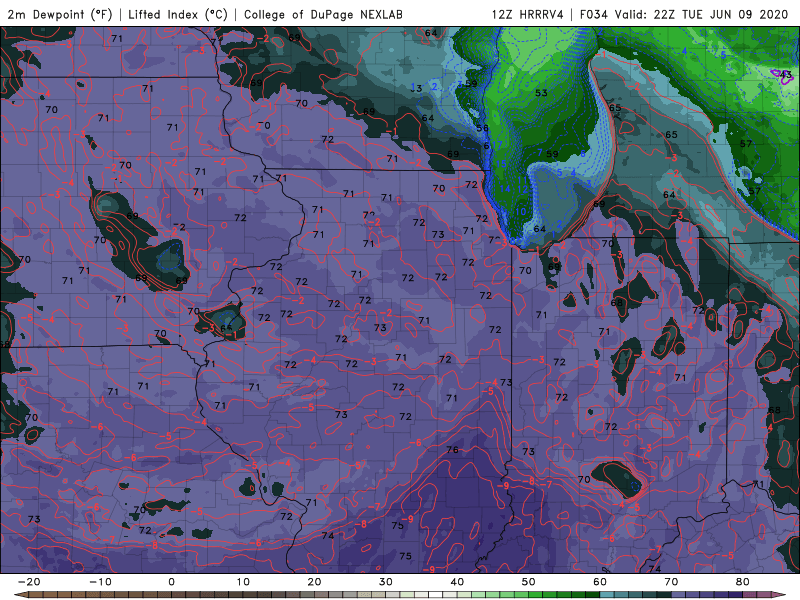Image resolution: width=800 pixels, height=600 pixels.
Task: Click the '20' color scale label
Action: pos(314,582)
